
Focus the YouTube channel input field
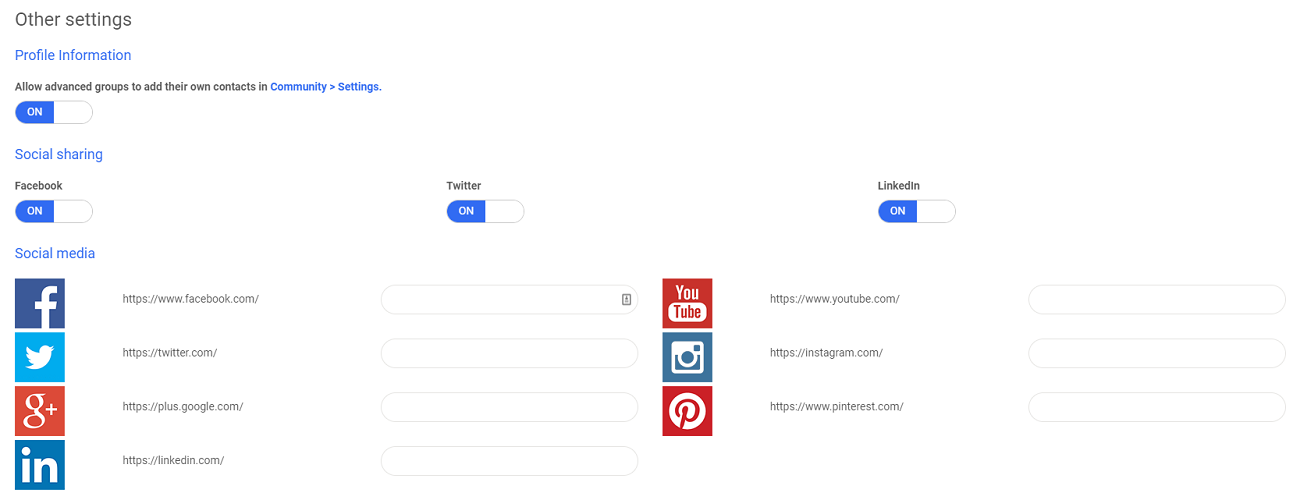point(1156,299)
